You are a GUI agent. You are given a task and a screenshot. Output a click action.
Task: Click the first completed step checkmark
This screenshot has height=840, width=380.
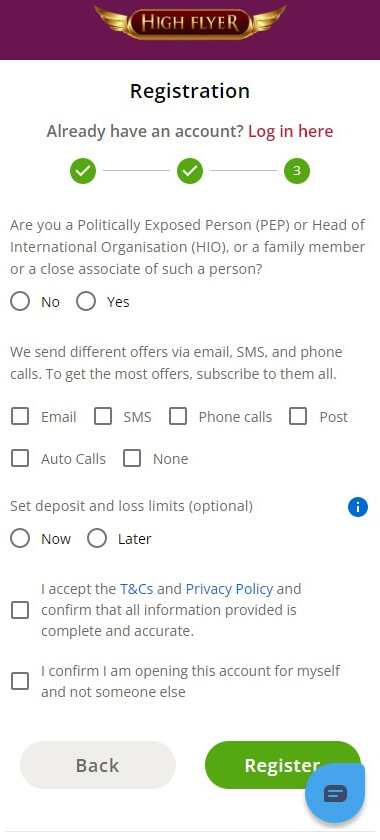click(83, 171)
